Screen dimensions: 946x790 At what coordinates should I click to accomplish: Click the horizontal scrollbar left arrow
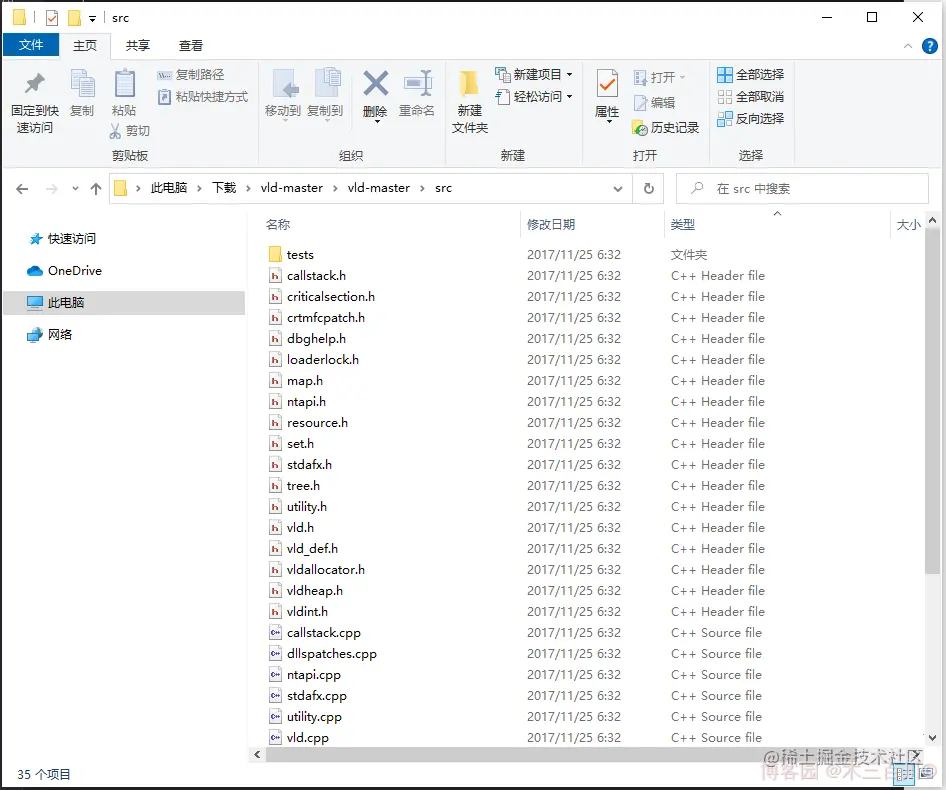258,754
